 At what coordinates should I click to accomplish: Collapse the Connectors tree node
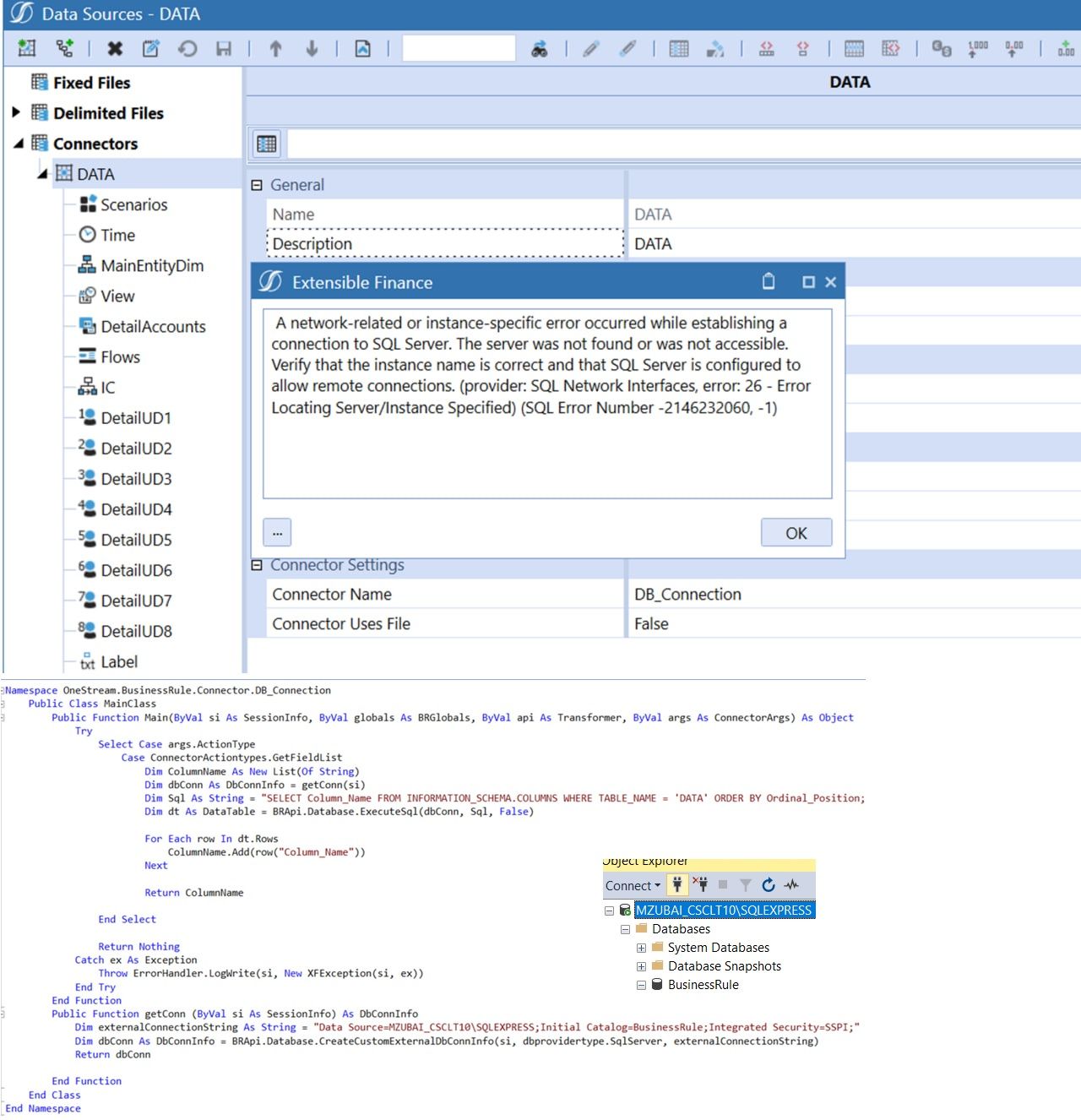pyautogui.click(x=19, y=144)
